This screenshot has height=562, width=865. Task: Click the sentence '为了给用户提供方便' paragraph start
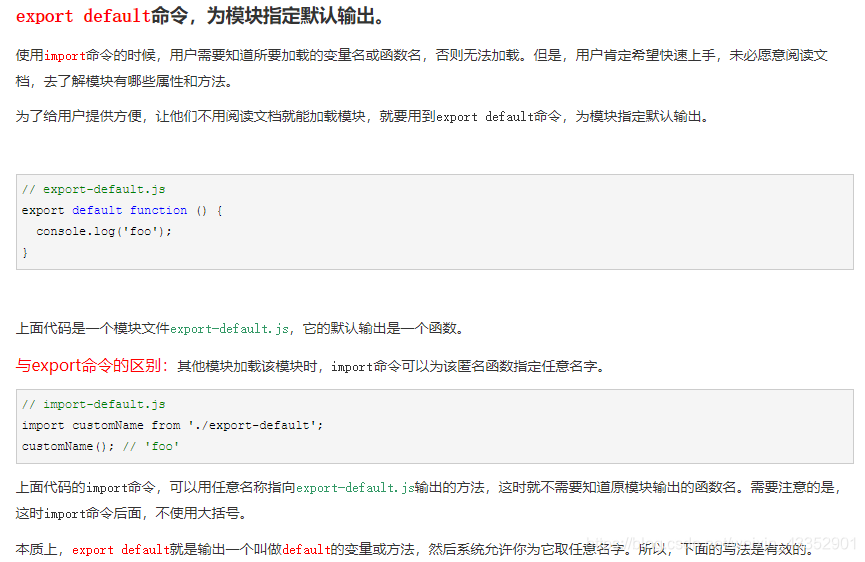[79, 117]
